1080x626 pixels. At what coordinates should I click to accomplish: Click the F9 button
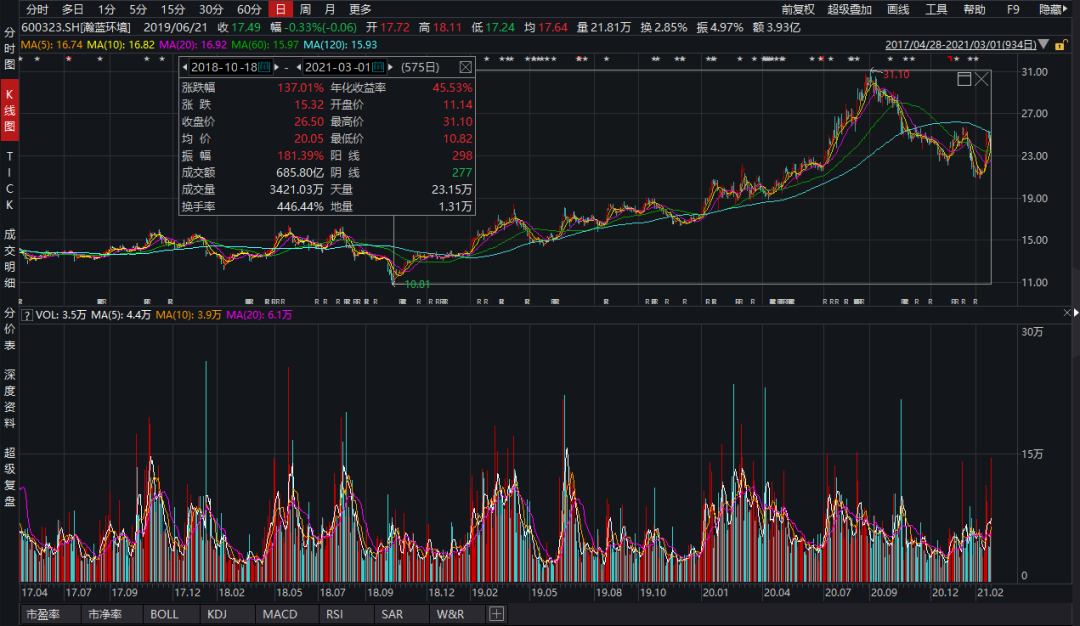click(1012, 10)
